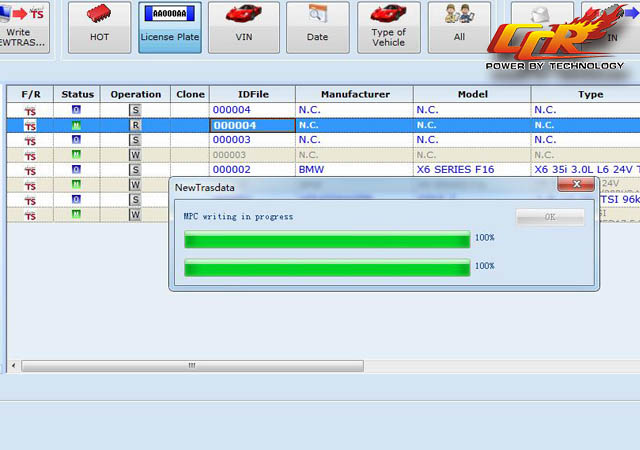Click the X6 35i 3.0L type cell
The image size is (640, 450).
[586, 169]
